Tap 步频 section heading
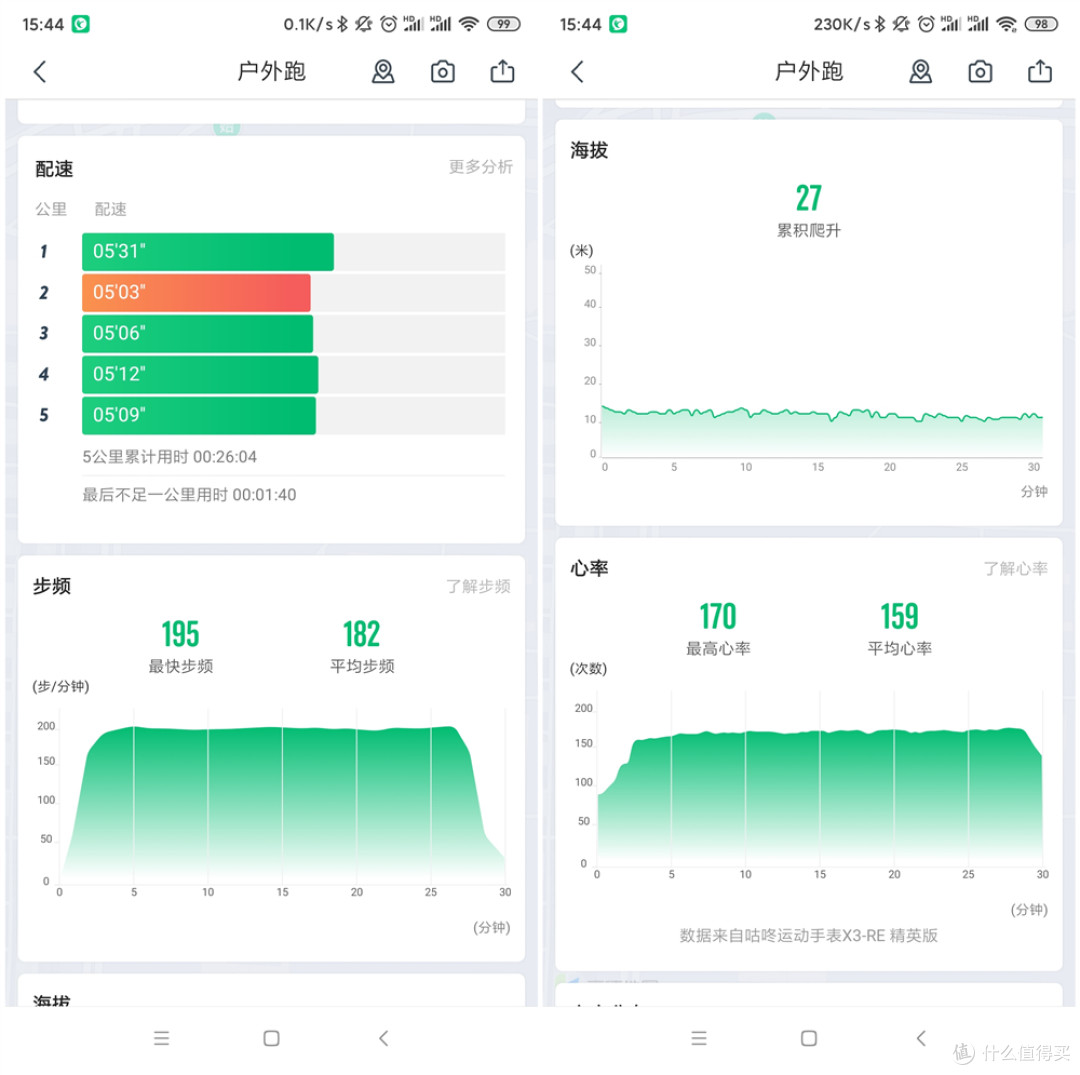The width and height of the screenshot is (1080, 1075). tap(52, 586)
